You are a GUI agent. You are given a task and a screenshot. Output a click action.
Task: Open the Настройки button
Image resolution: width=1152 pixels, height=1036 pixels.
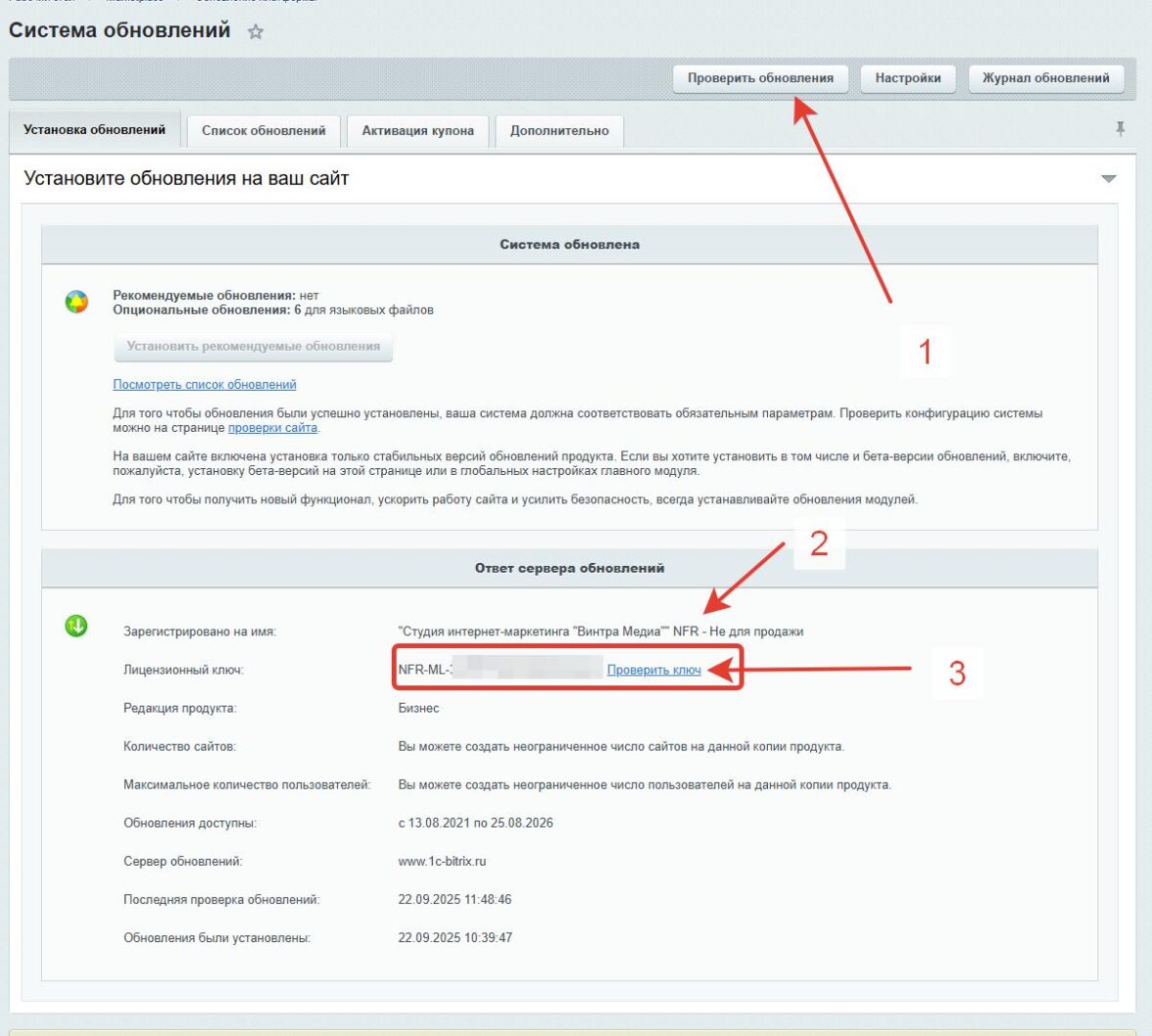[907, 77]
